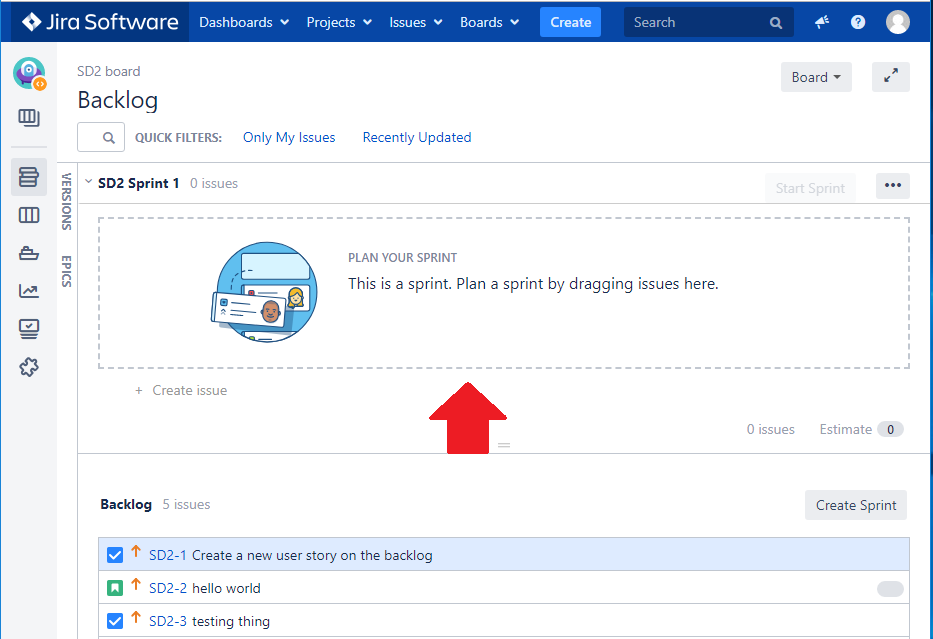Image resolution: width=933 pixels, height=639 pixels.
Task: Open the Reports chart icon
Action: pyautogui.click(x=28, y=290)
